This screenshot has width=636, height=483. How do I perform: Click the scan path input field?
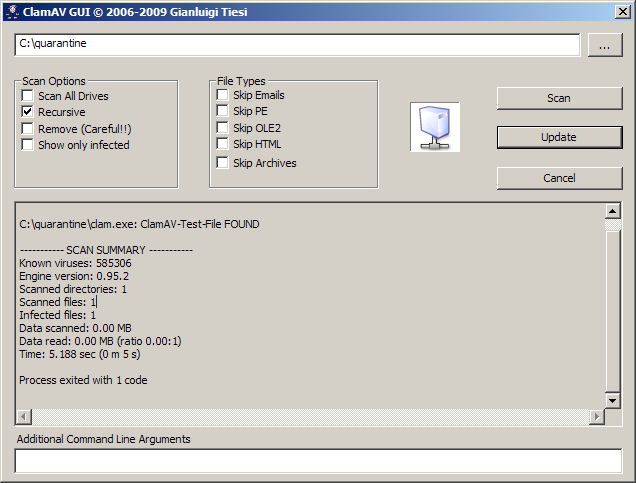tap(296, 45)
